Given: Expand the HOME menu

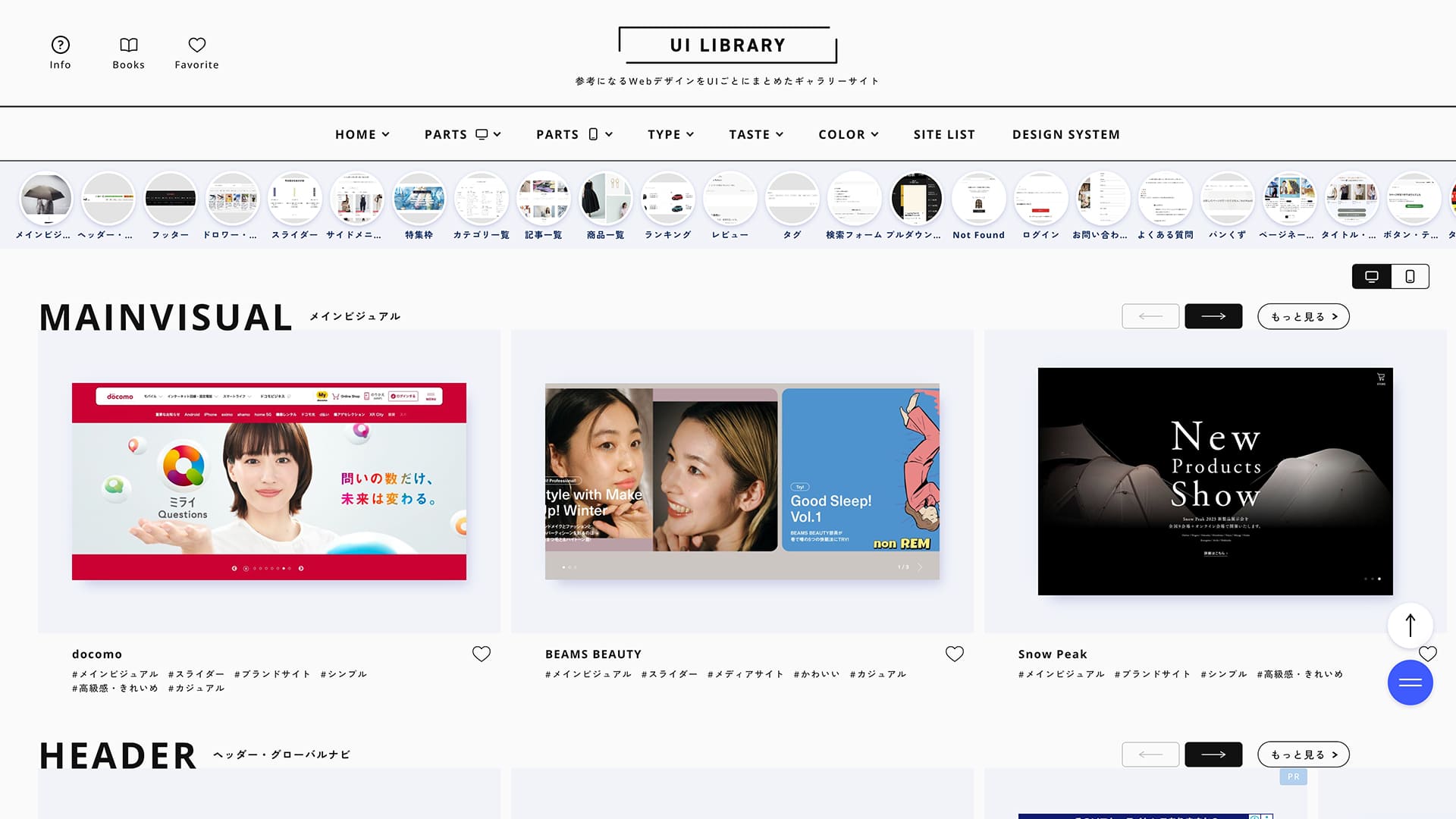Looking at the screenshot, I should click(362, 134).
